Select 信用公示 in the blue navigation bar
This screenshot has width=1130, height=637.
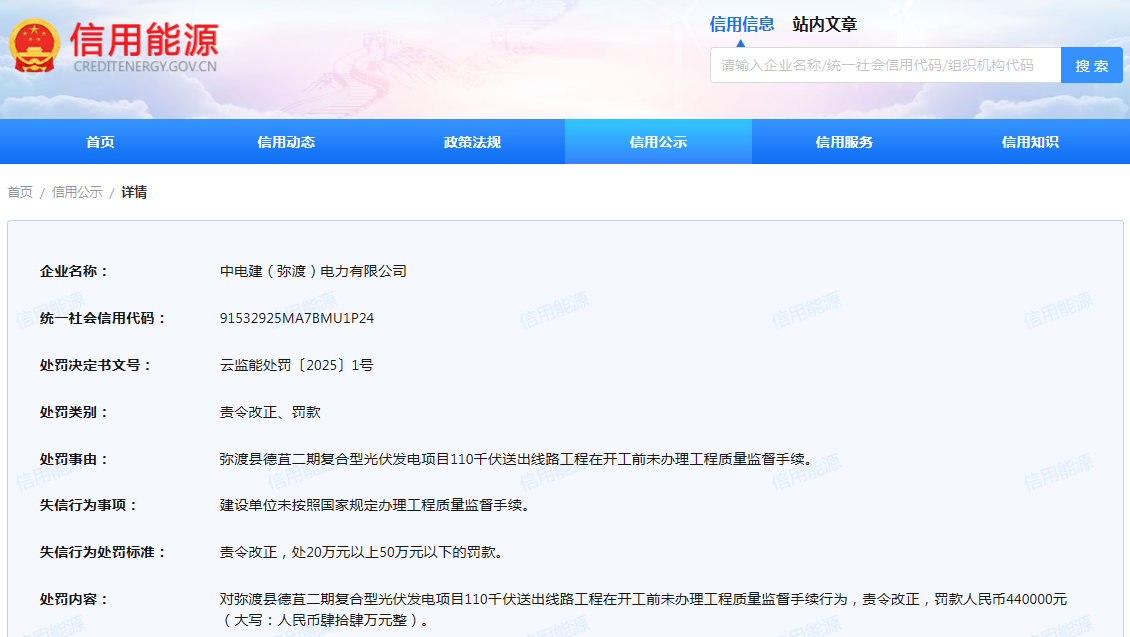click(658, 142)
